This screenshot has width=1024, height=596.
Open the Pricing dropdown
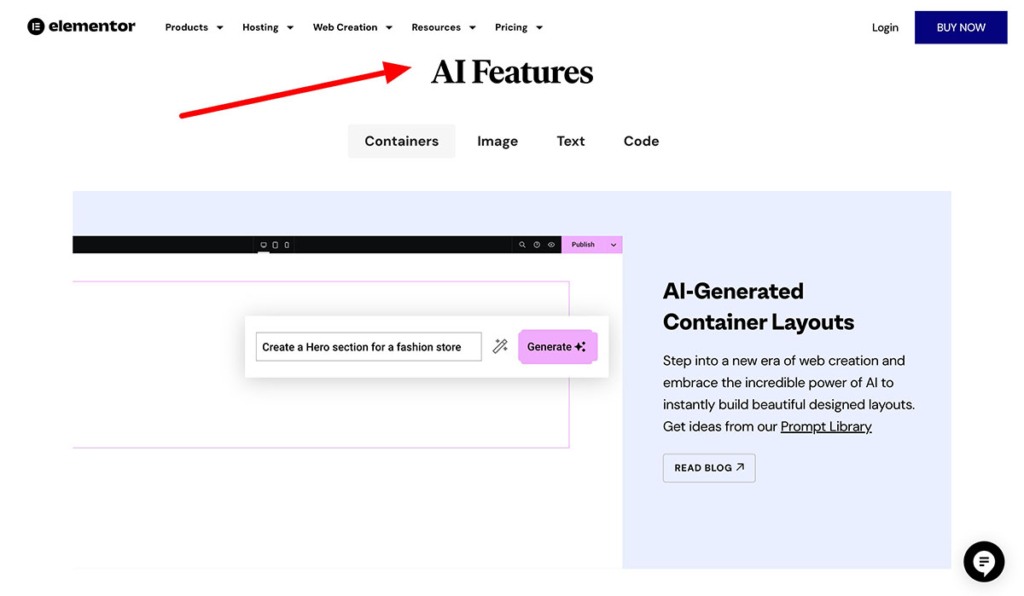point(518,27)
